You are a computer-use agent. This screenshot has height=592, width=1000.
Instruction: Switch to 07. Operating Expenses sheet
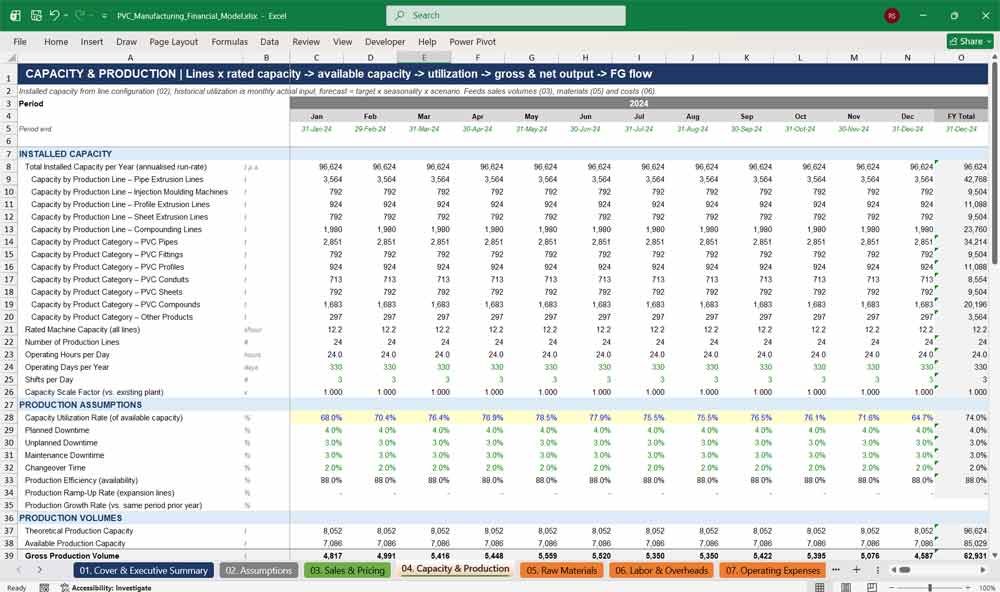(x=772, y=570)
